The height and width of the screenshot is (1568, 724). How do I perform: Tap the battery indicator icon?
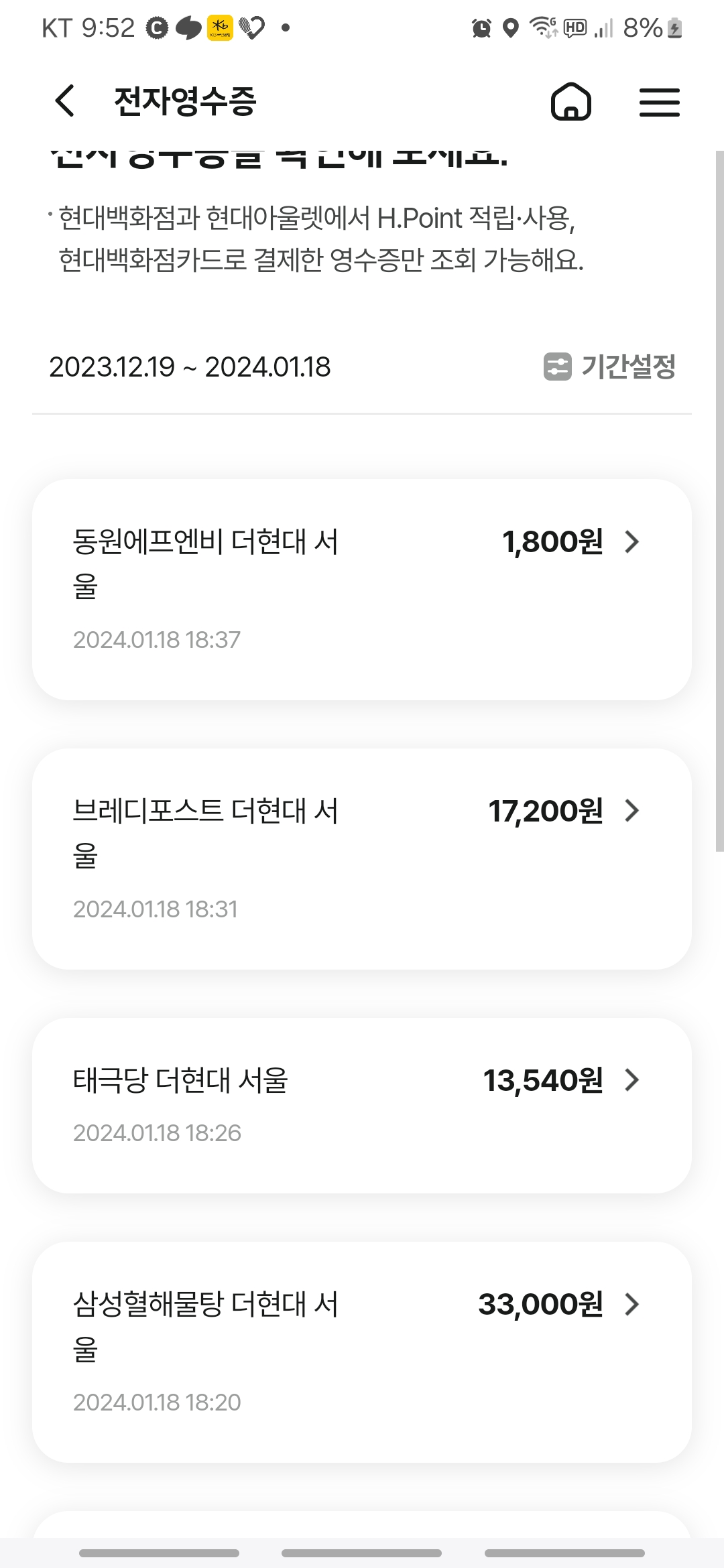[675, 28]
